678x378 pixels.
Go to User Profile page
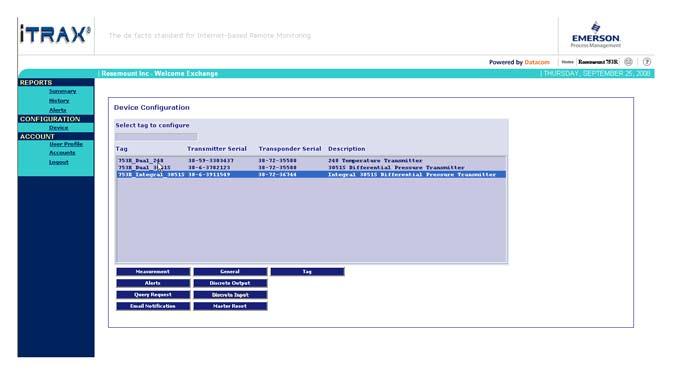coord(66,144)
